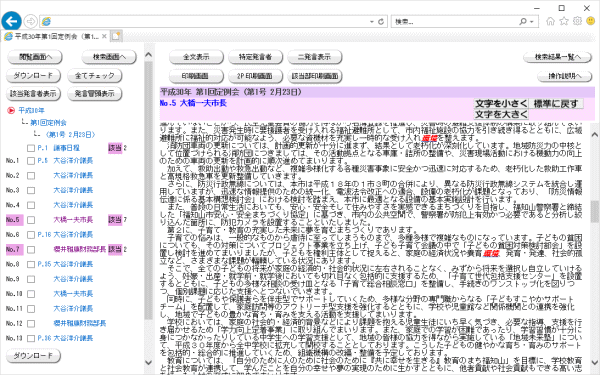Click the 二発言表示 button
The image size is (600, 375).
point(315,57)
